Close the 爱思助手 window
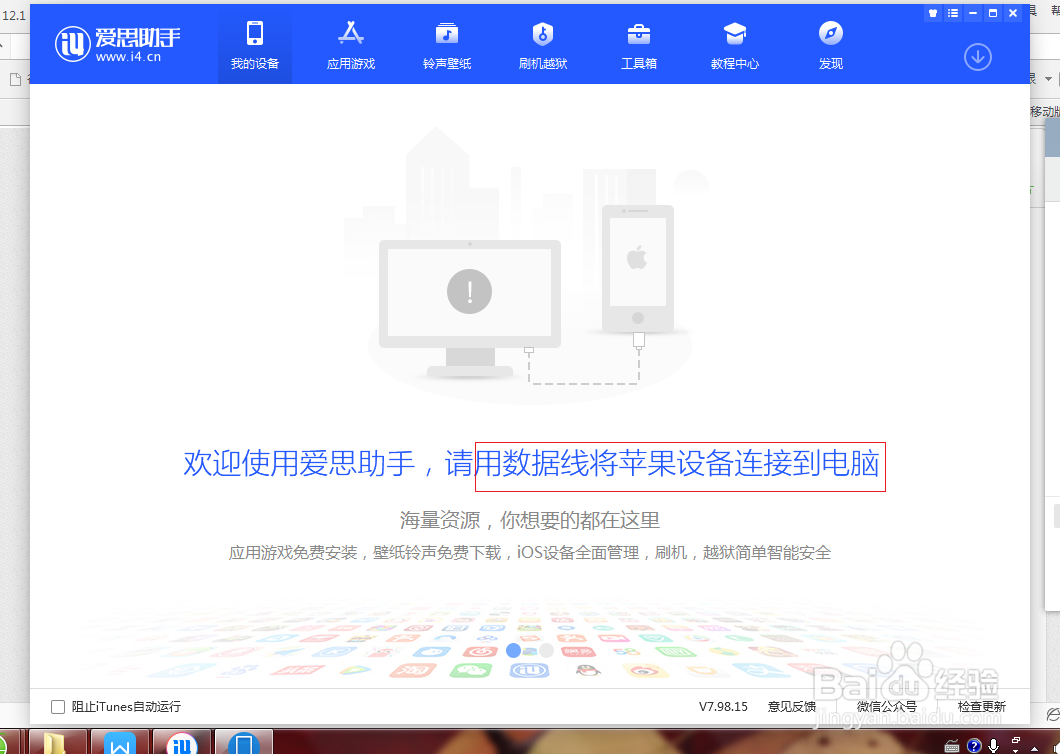 coord(1013,13)
